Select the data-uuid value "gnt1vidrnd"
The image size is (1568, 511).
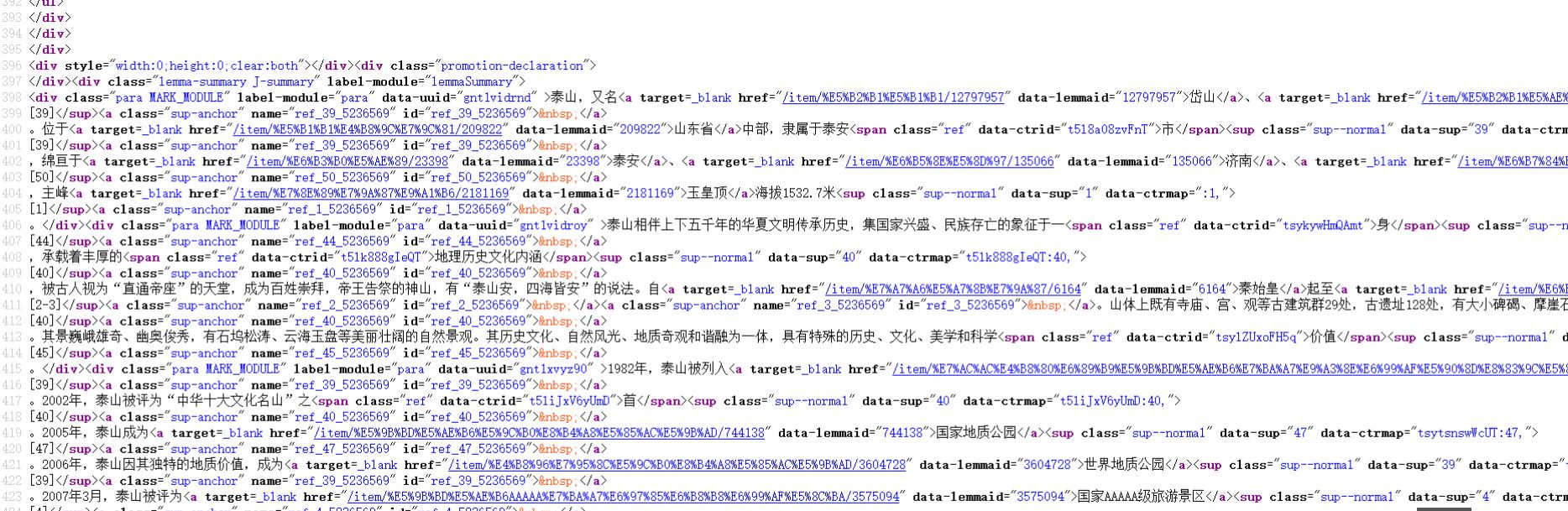(499, 97)
